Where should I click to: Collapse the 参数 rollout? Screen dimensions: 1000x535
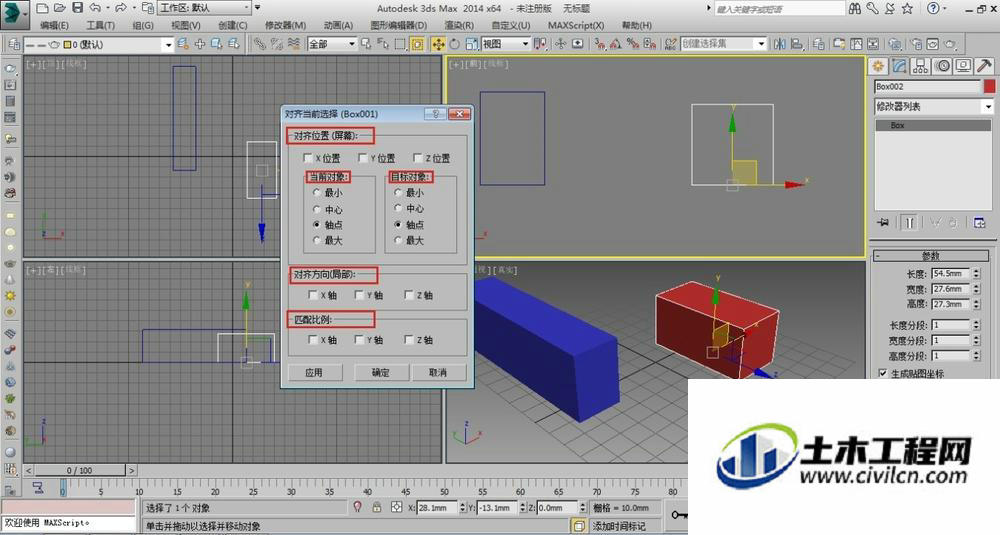[930, 256]
